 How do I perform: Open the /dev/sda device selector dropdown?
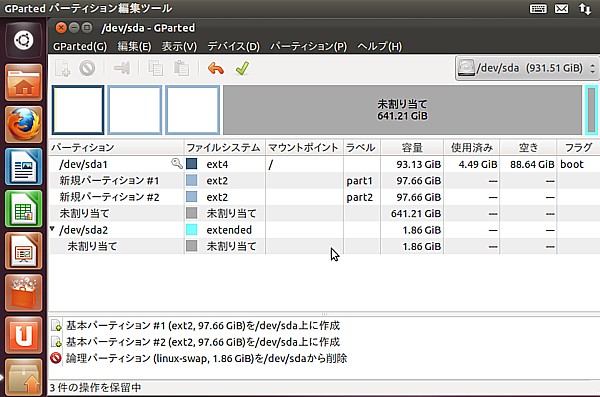point(527,68)
